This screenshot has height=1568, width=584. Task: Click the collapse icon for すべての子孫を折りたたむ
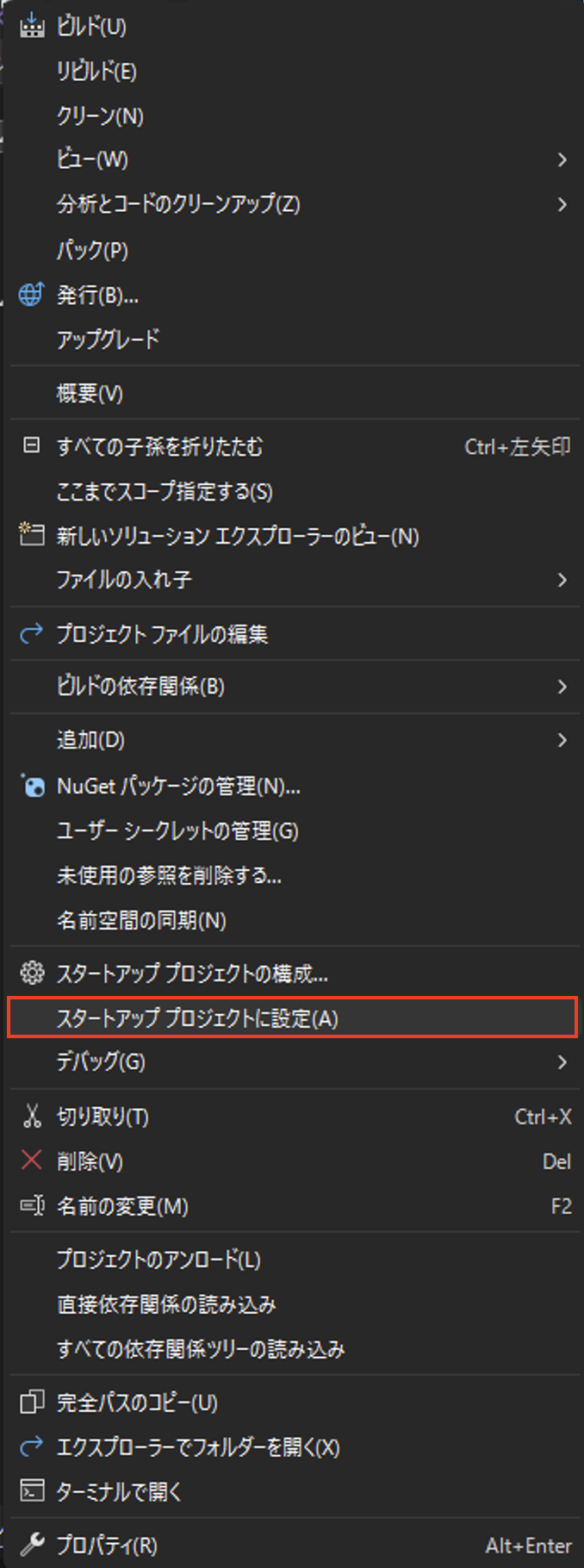32,445
